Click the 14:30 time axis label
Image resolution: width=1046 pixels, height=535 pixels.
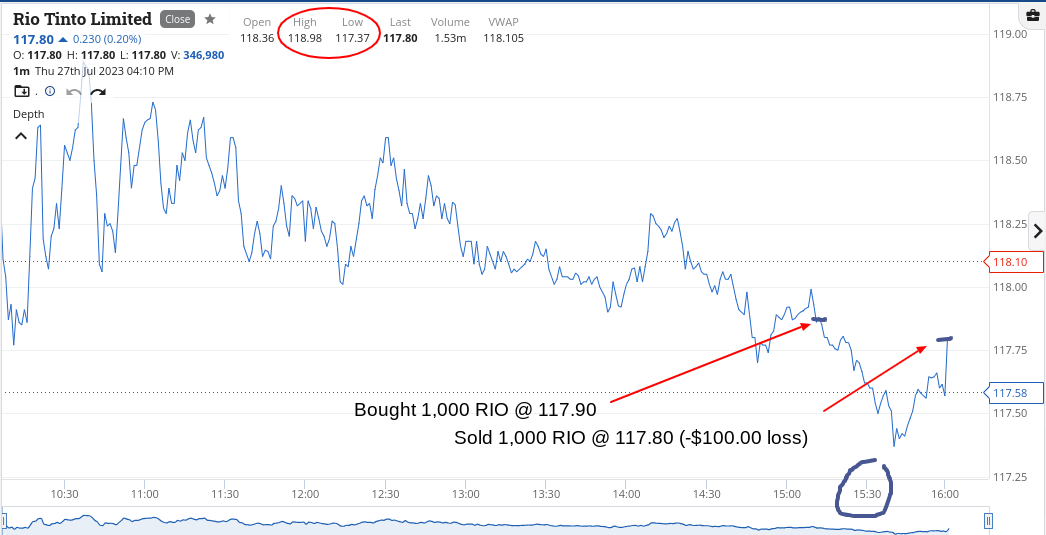[705, 494]
